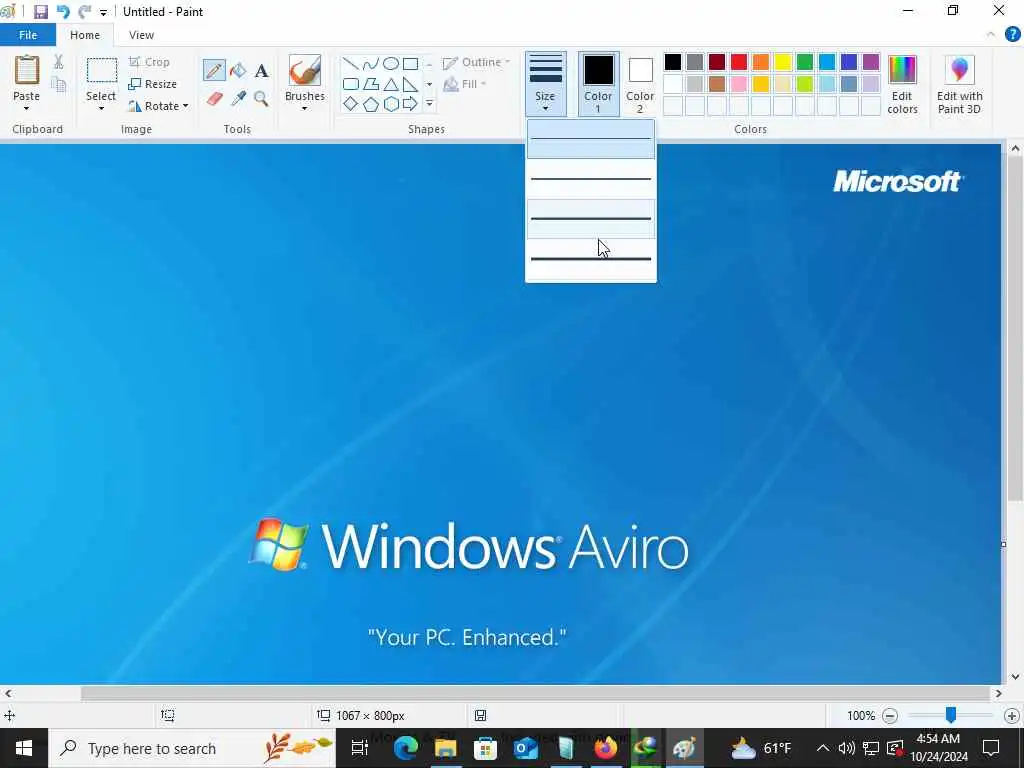Switch to the View tab
Image resolution: width=1024 pixels, height=768 pixels.
coord(141,35)
